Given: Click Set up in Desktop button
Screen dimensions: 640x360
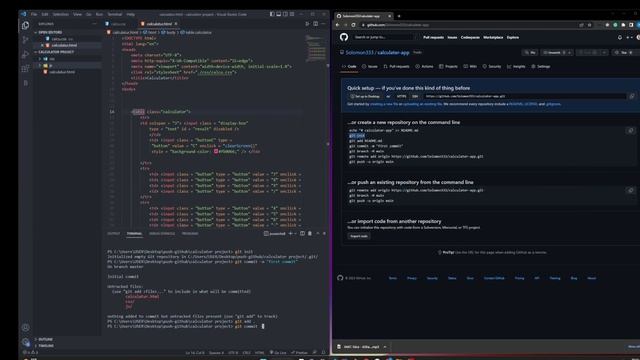Looking at the screenshot, I should [x=365, y=96].
